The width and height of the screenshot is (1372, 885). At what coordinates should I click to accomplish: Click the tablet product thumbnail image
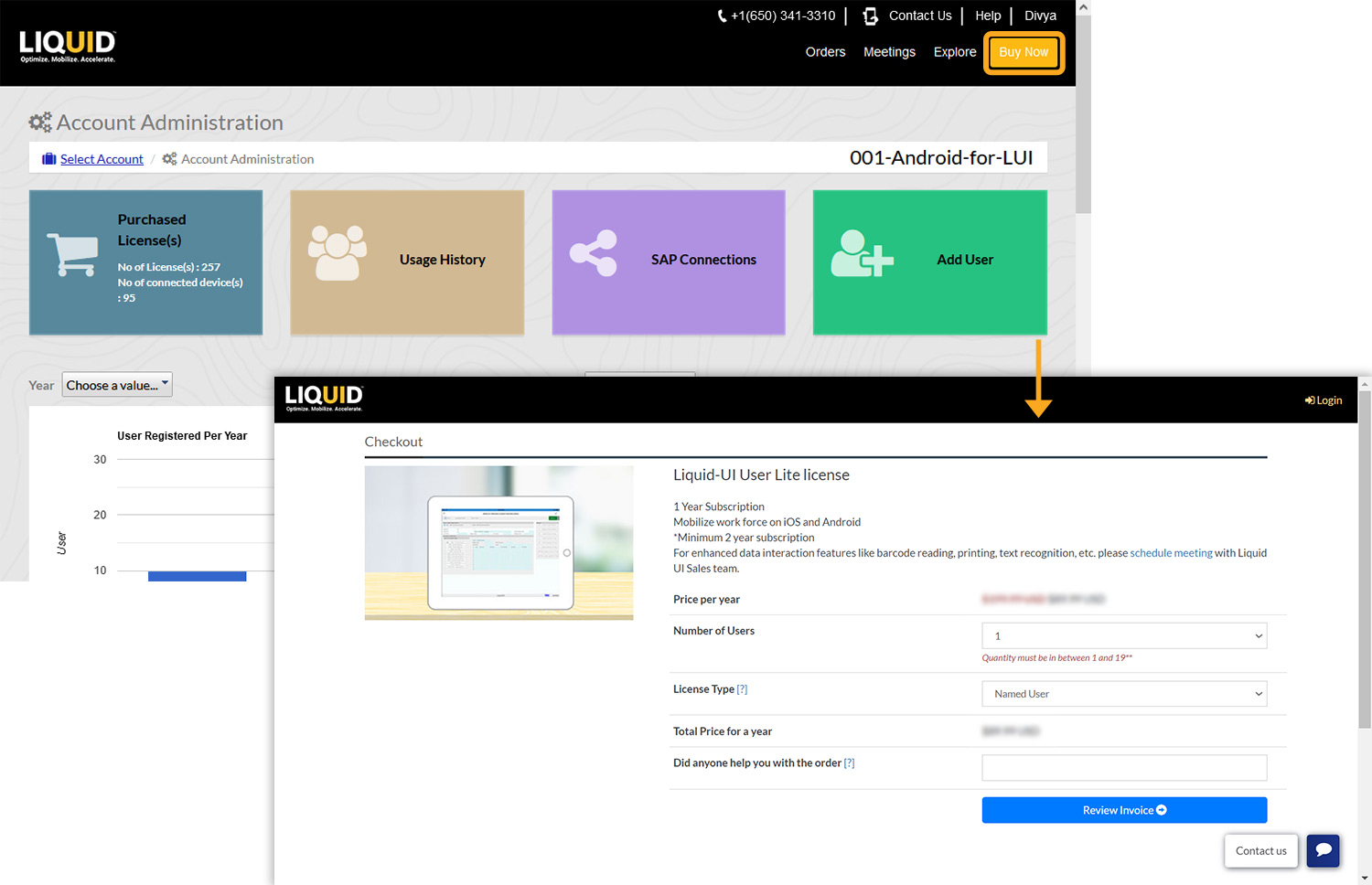click(x=498, y=543)
